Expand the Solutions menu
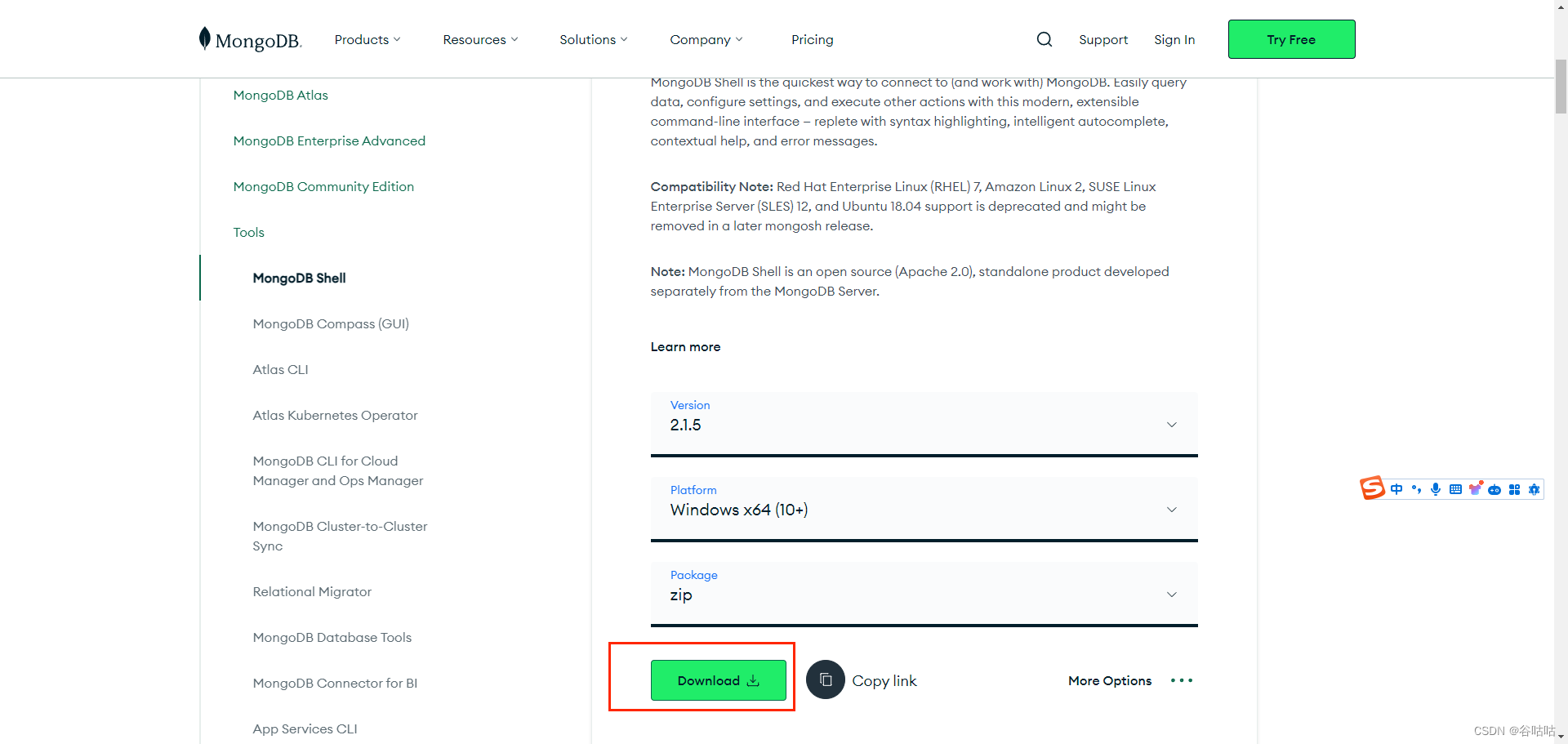This screenshot has height=744, width=1568. [x=594, y=39]
